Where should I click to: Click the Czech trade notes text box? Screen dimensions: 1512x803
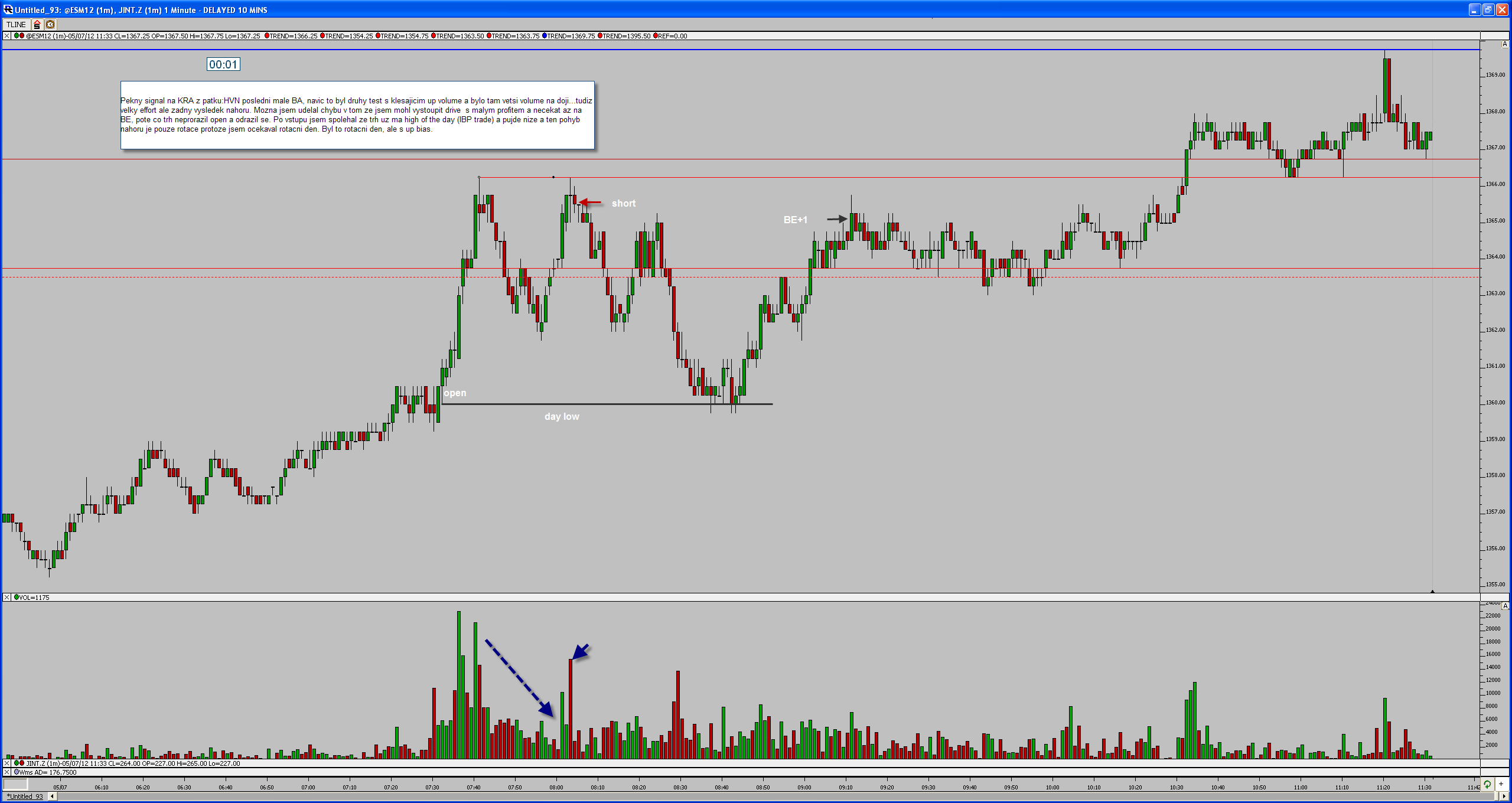click(357, 115)
